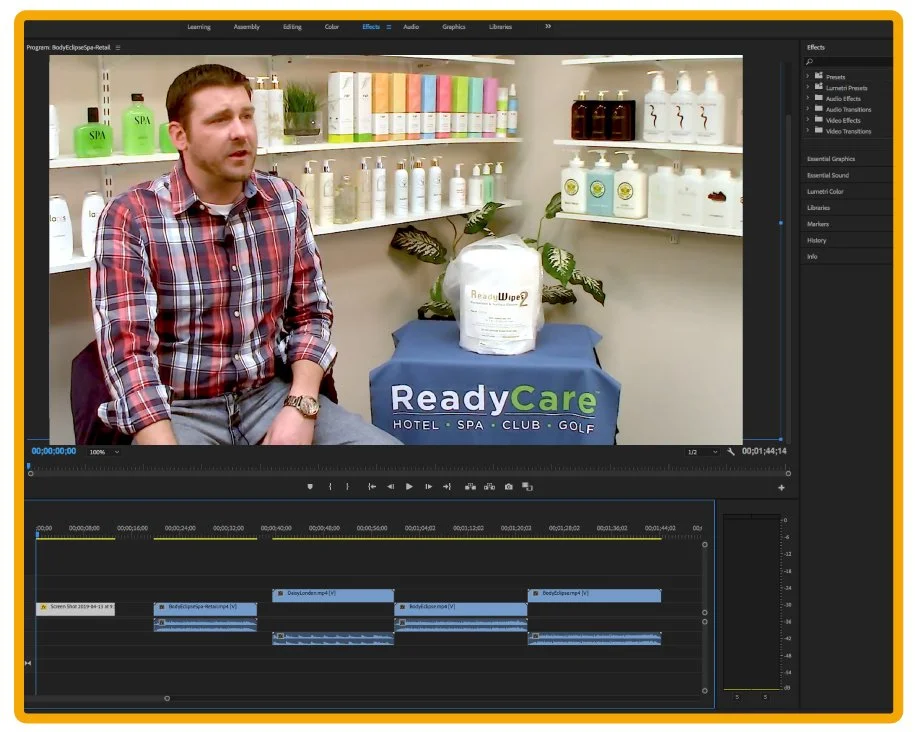Viewport: 915px width, 732px height.
Task: Switch to the Learning workspace
Action: [x=199, y=27]
